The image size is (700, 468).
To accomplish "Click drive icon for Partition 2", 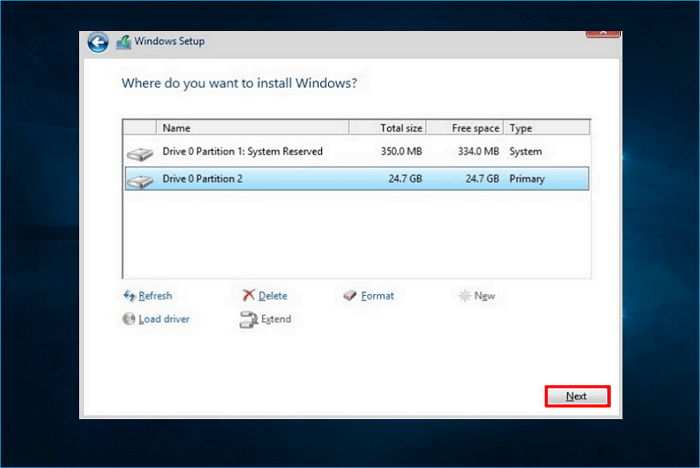I will click(x=139, y=180).
